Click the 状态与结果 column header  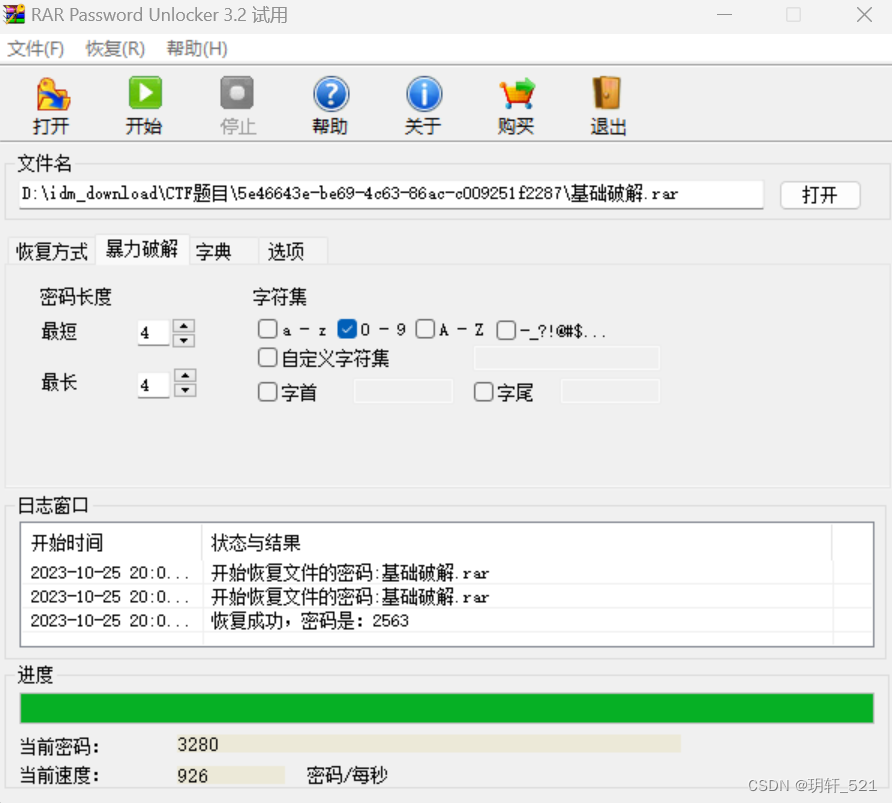click(x=517, y=543)
